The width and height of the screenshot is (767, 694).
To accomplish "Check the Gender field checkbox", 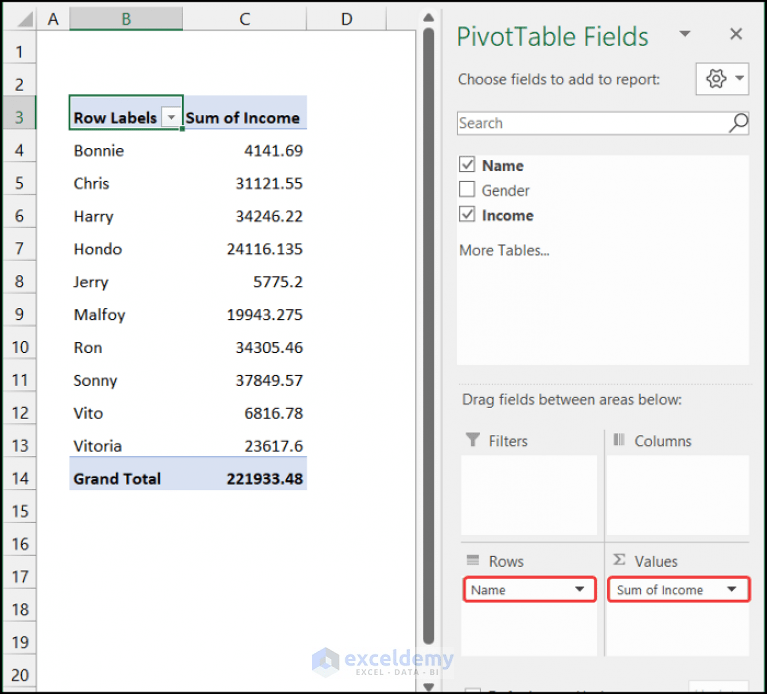I will [x=467, y=189].
